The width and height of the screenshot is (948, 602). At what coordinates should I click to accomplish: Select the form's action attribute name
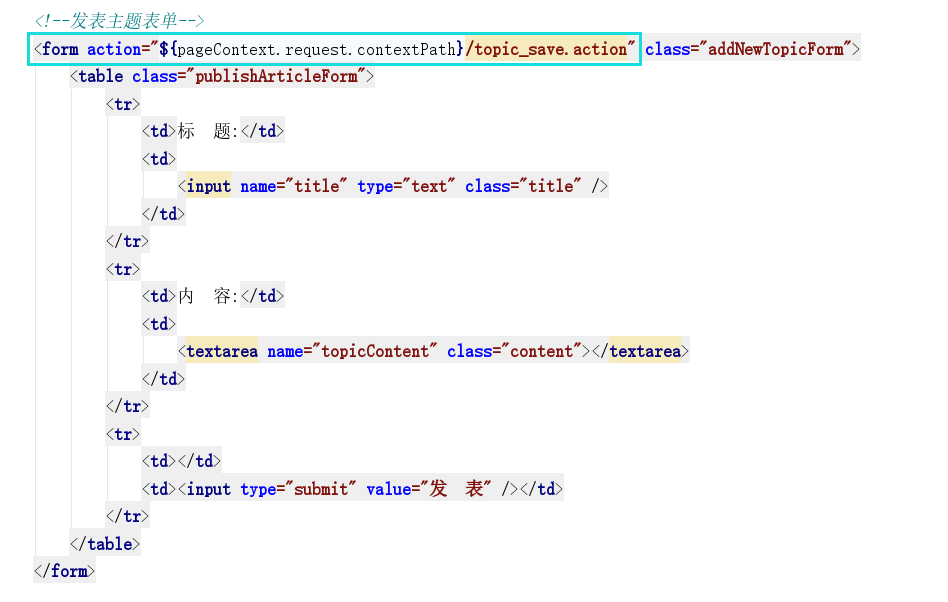pyautogui.click(x=114, y=49)
